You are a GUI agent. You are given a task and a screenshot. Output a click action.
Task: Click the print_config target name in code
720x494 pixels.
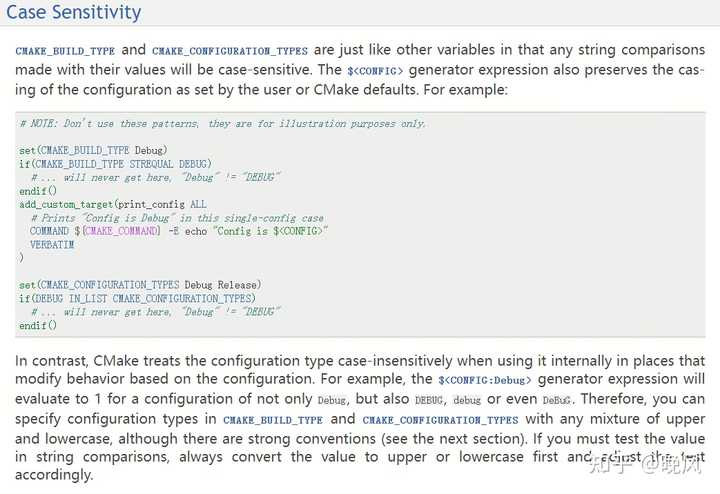[152, 204]
